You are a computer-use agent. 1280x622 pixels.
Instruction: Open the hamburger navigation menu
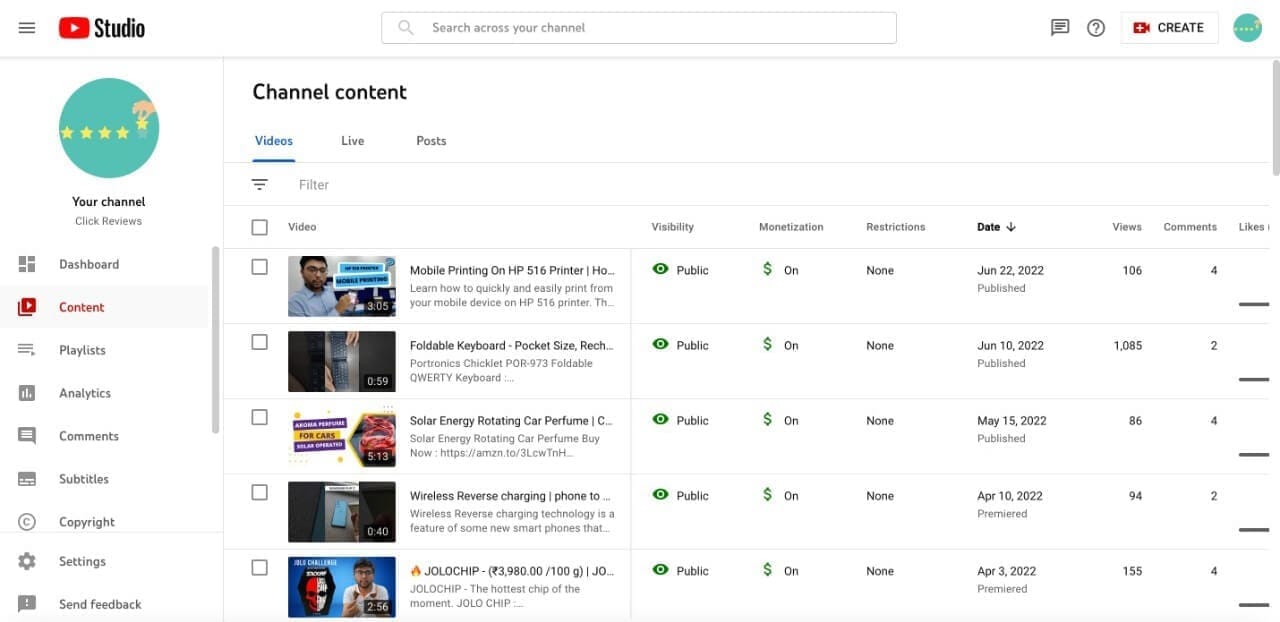[27, 28]
